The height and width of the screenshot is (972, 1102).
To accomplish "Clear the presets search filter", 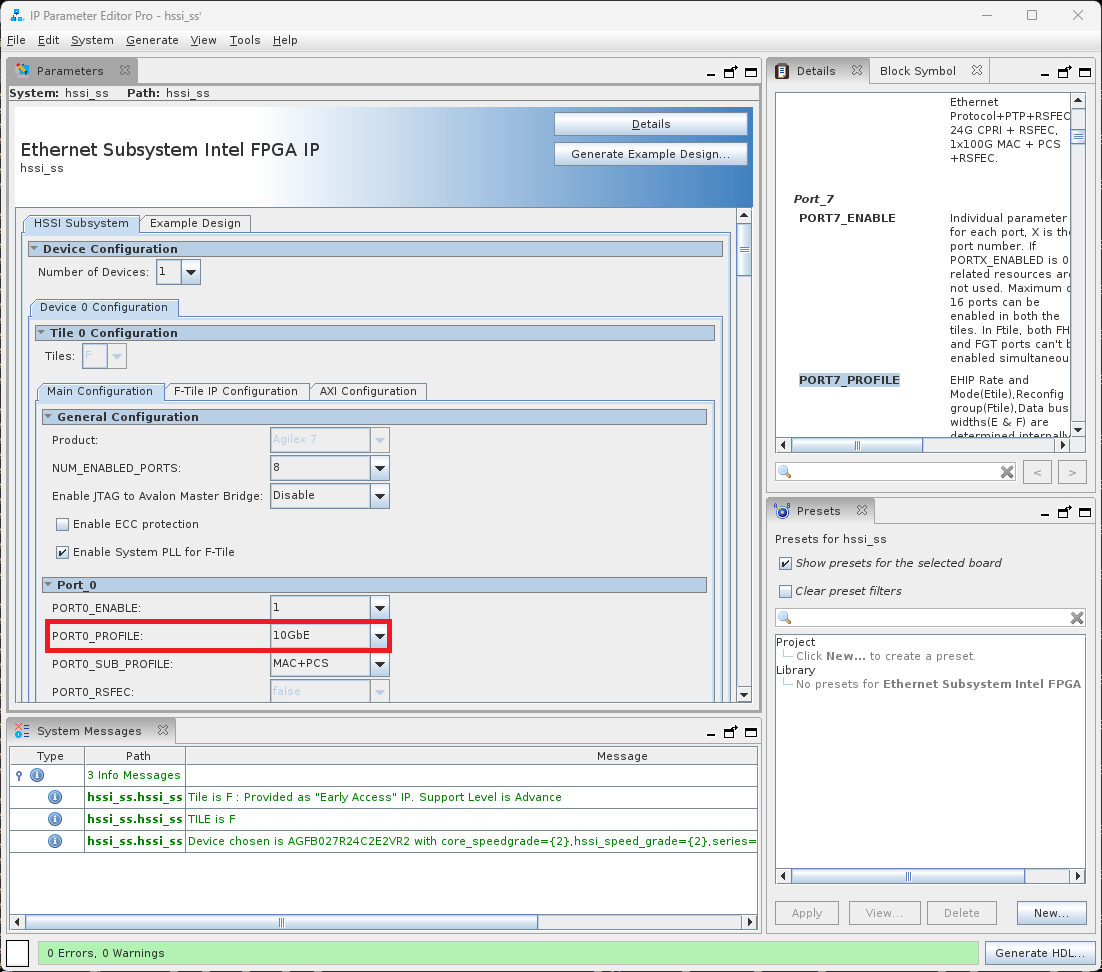I will click(1077, 618).
